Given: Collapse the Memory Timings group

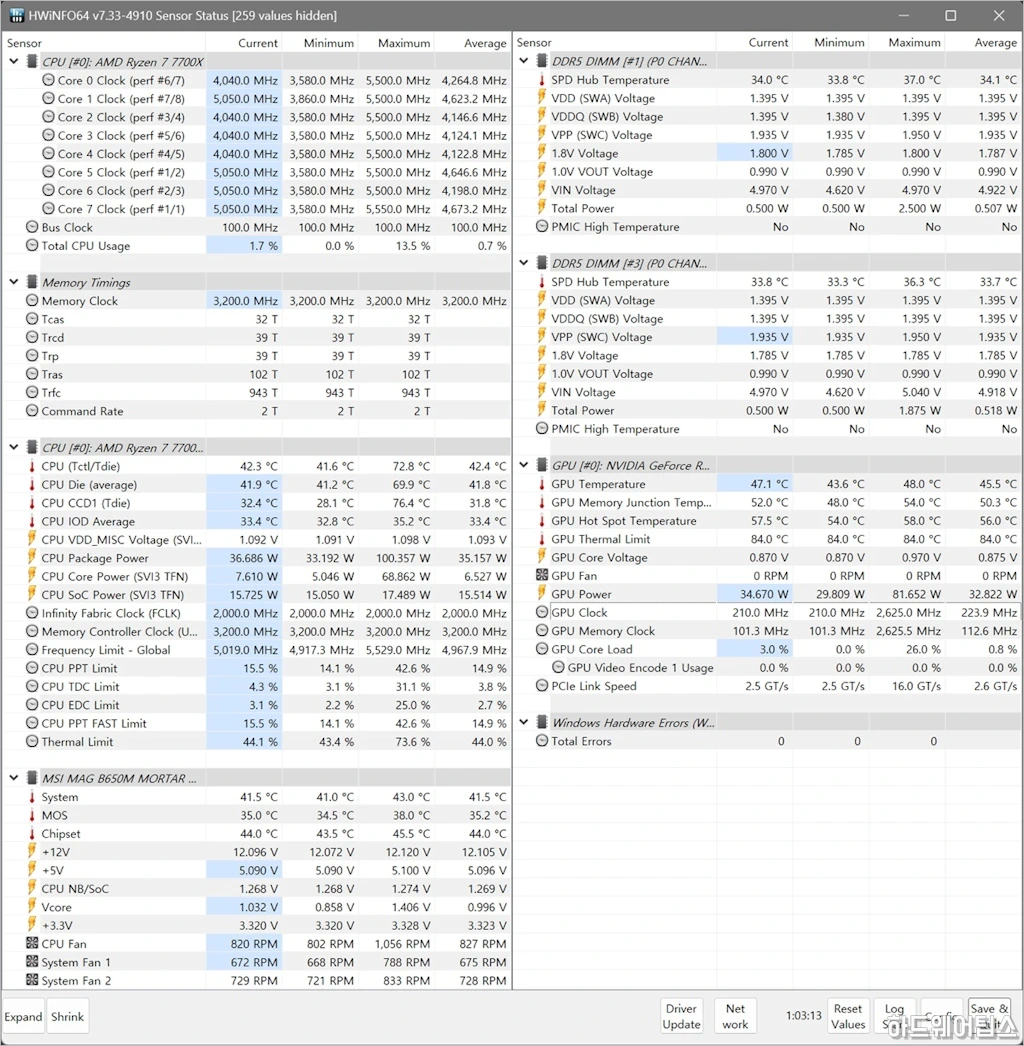Looking at the screenshot, I should [x=14, y=282].
